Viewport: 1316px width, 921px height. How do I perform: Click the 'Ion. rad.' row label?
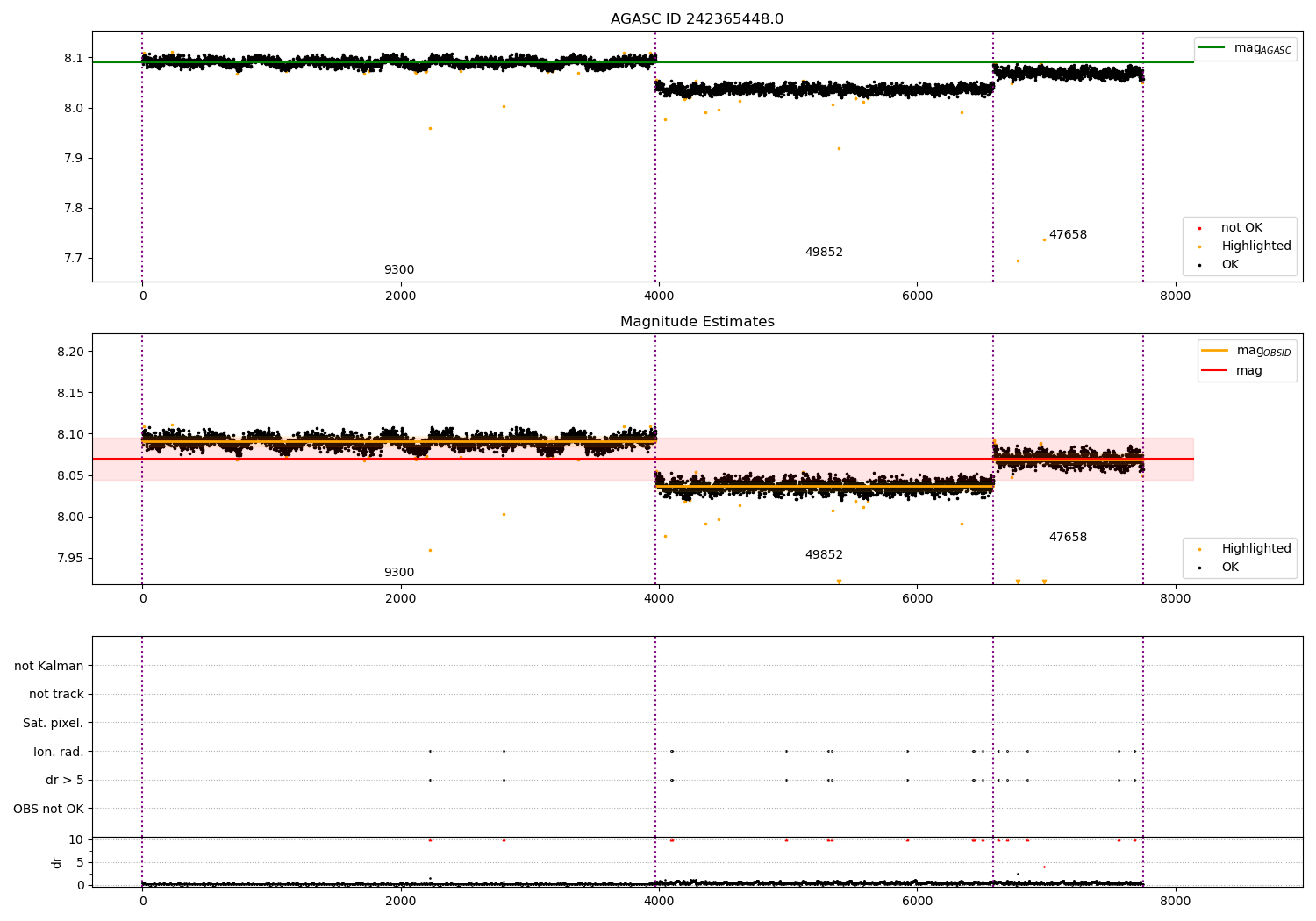pos(59,752)
